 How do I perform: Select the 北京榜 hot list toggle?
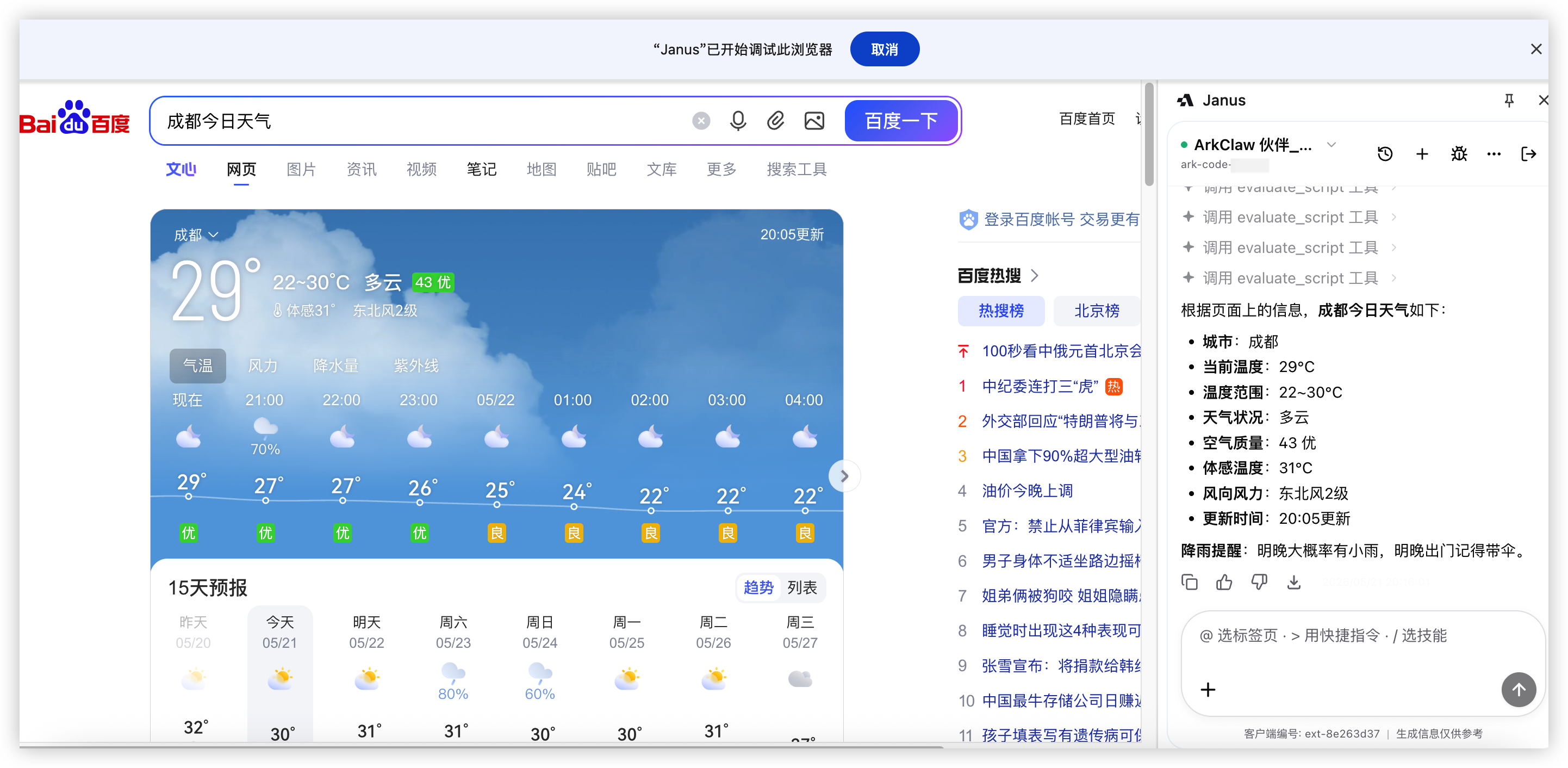pos(1096,311)
